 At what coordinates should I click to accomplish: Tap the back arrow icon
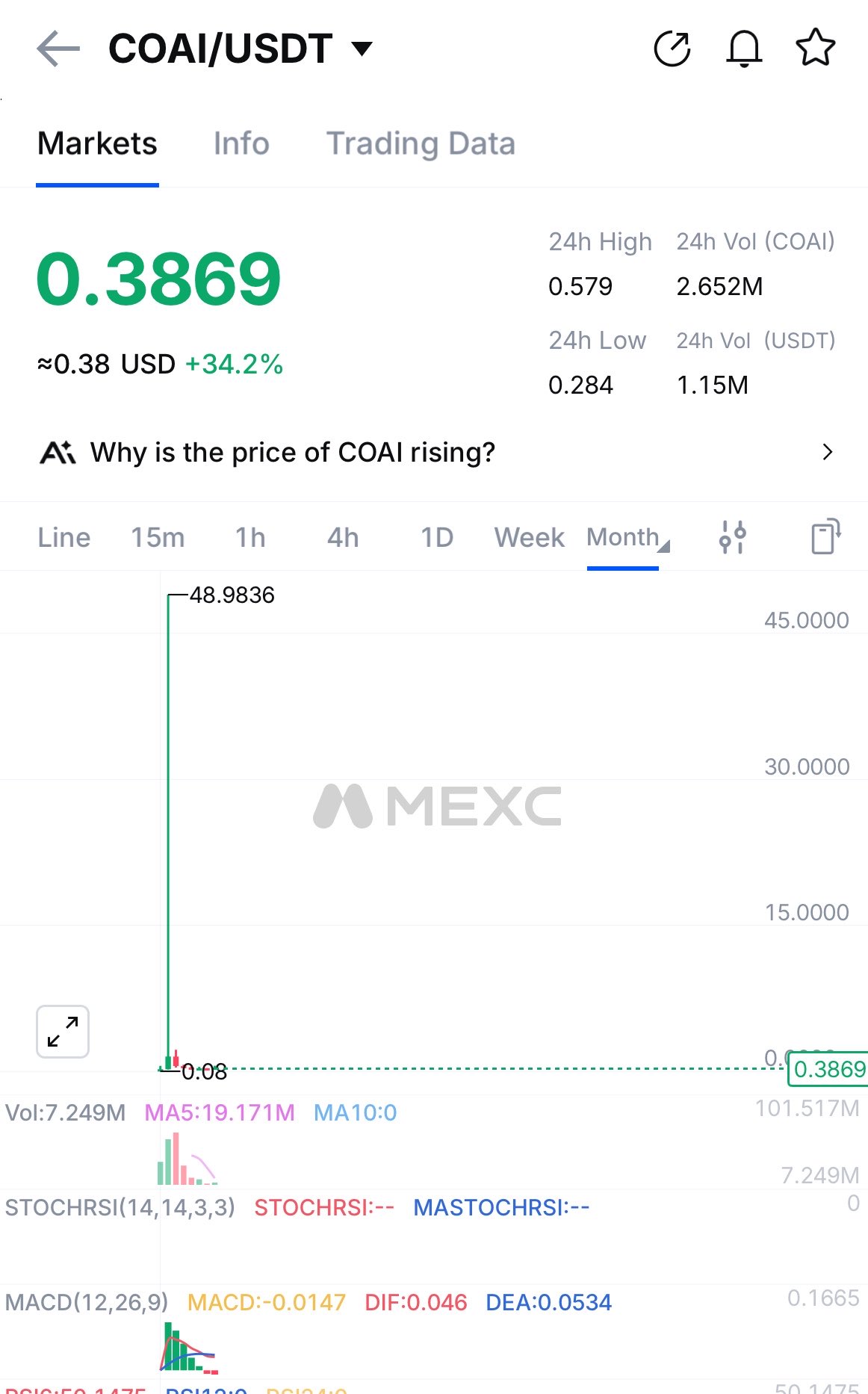[58, 49]
